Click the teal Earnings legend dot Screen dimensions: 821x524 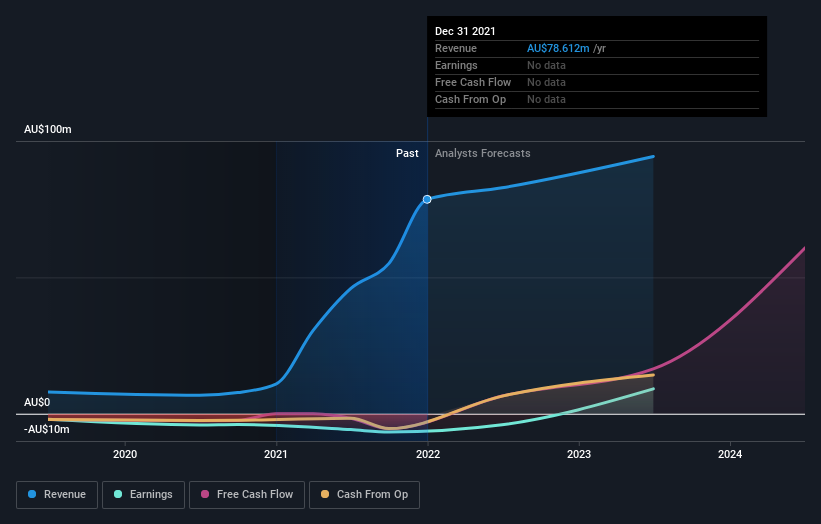[x=118, y=494]
